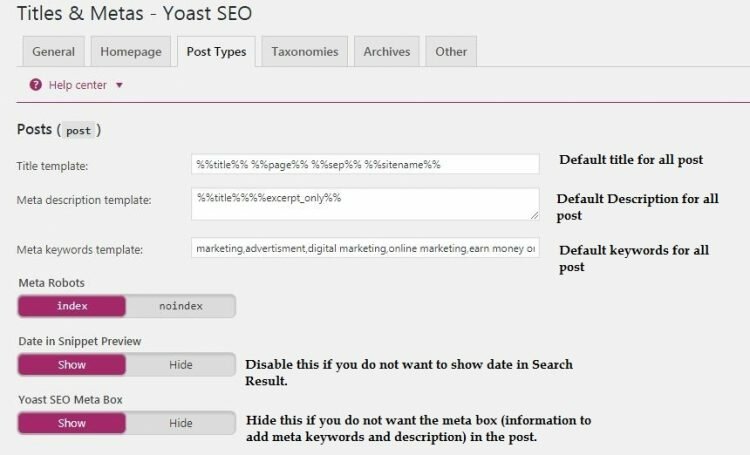Switch to the Other tab

tap(451, 51)
